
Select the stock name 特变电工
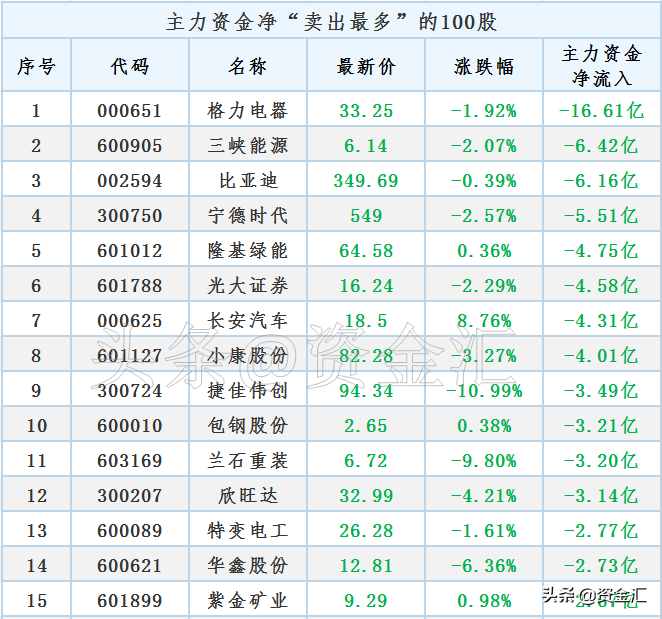[248, 531]
